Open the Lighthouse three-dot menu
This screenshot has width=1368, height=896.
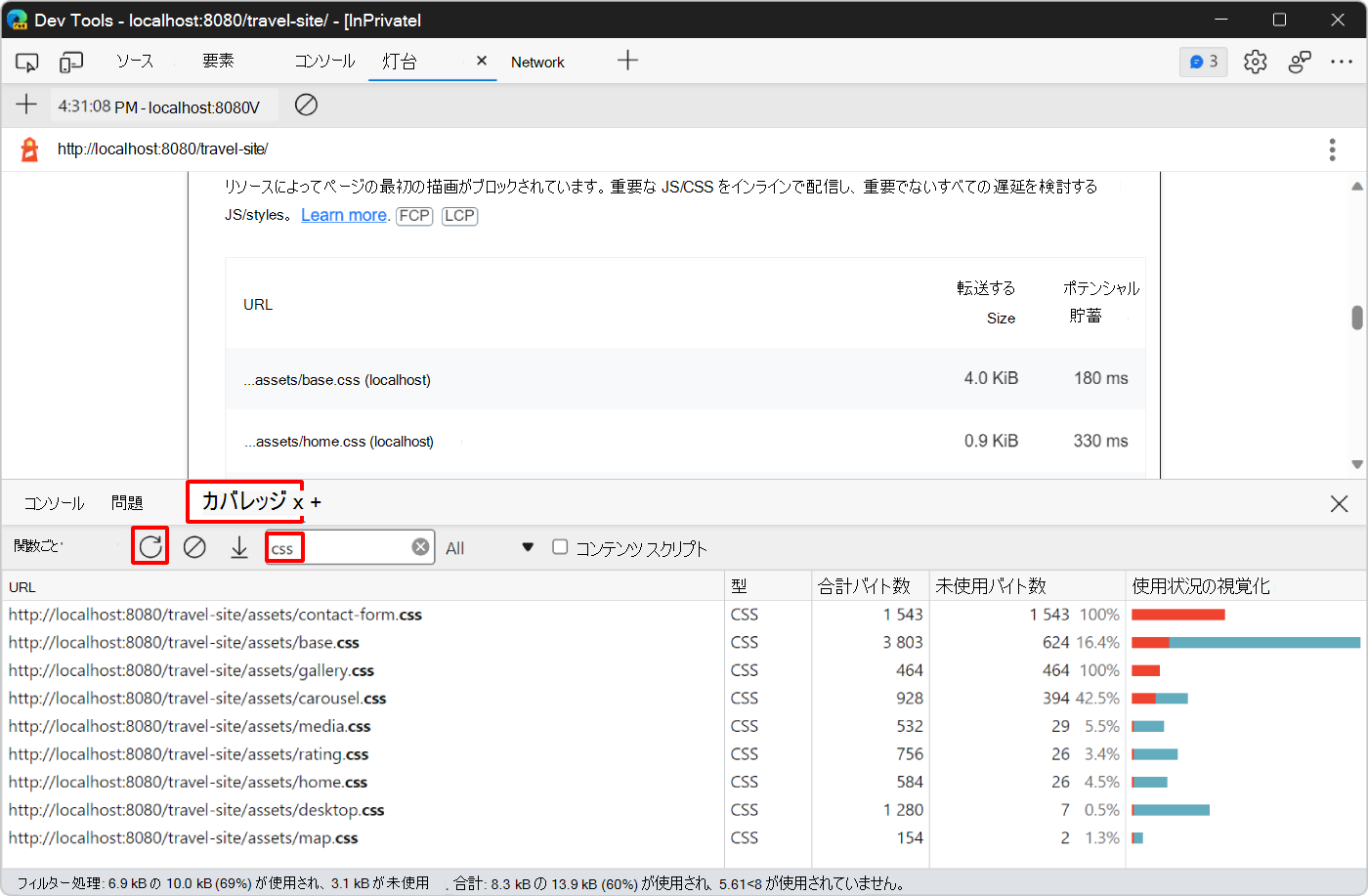click(1332, 149)
